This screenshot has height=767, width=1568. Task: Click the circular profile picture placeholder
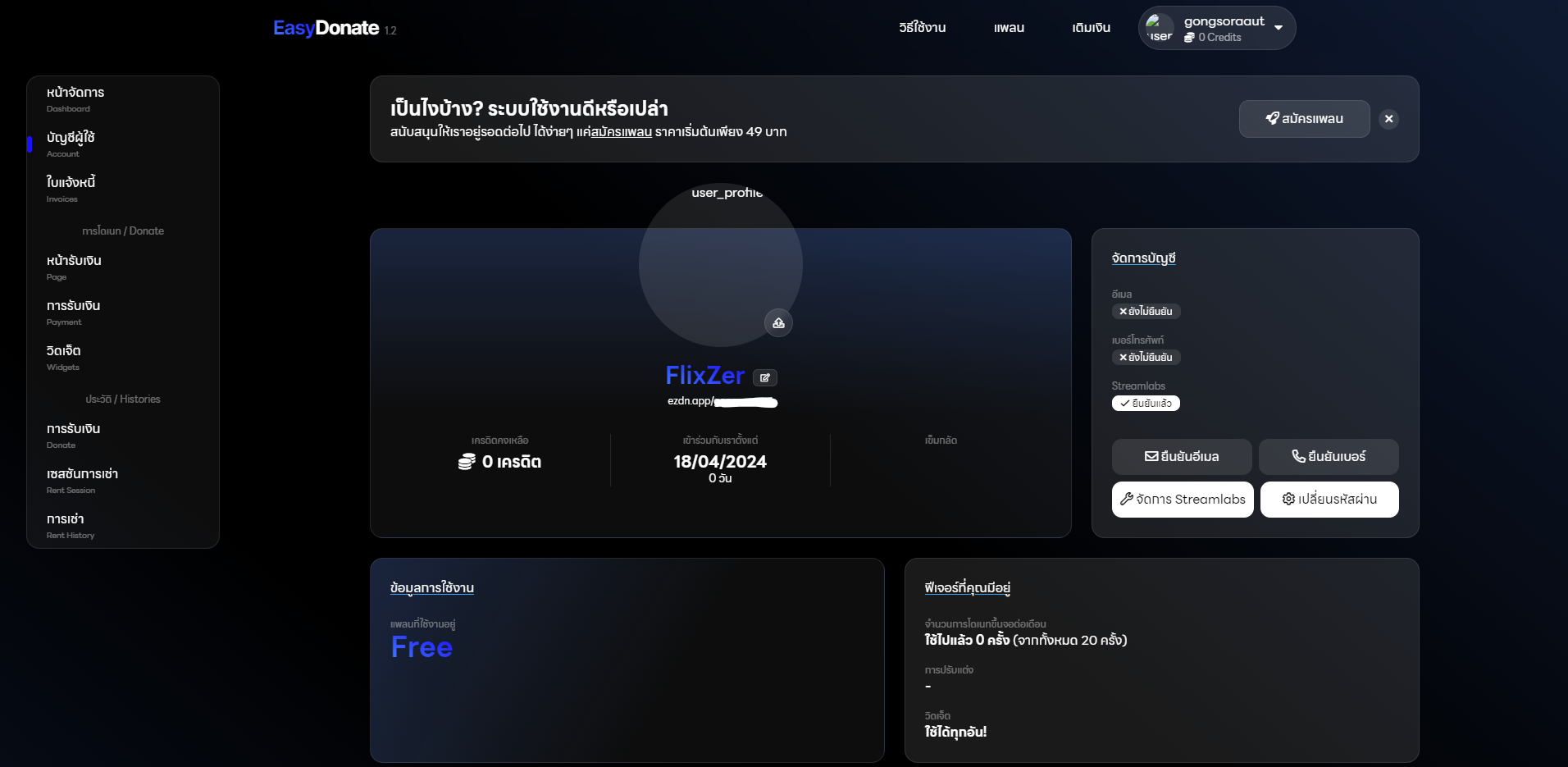pos(719,264)
